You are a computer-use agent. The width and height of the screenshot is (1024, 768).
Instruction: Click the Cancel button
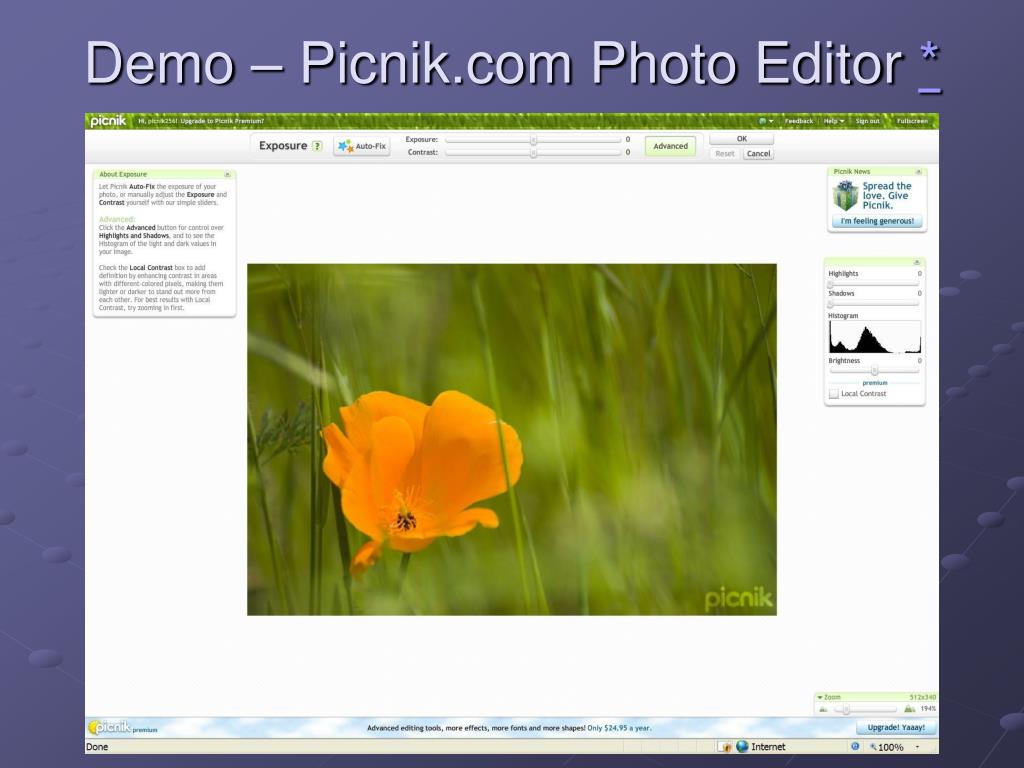[x=758, y=153]
